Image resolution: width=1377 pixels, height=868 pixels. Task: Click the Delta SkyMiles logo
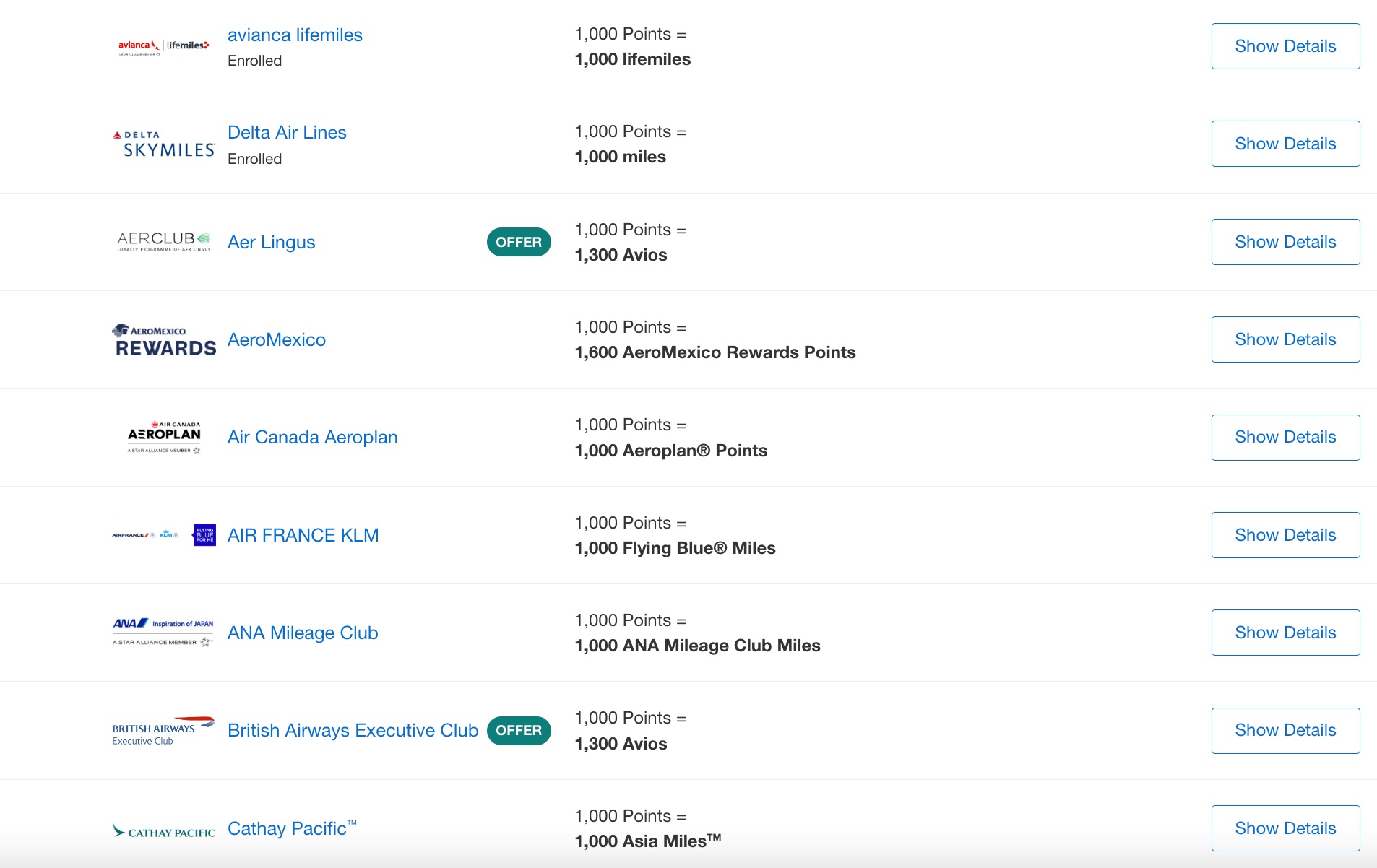point(163,143)
